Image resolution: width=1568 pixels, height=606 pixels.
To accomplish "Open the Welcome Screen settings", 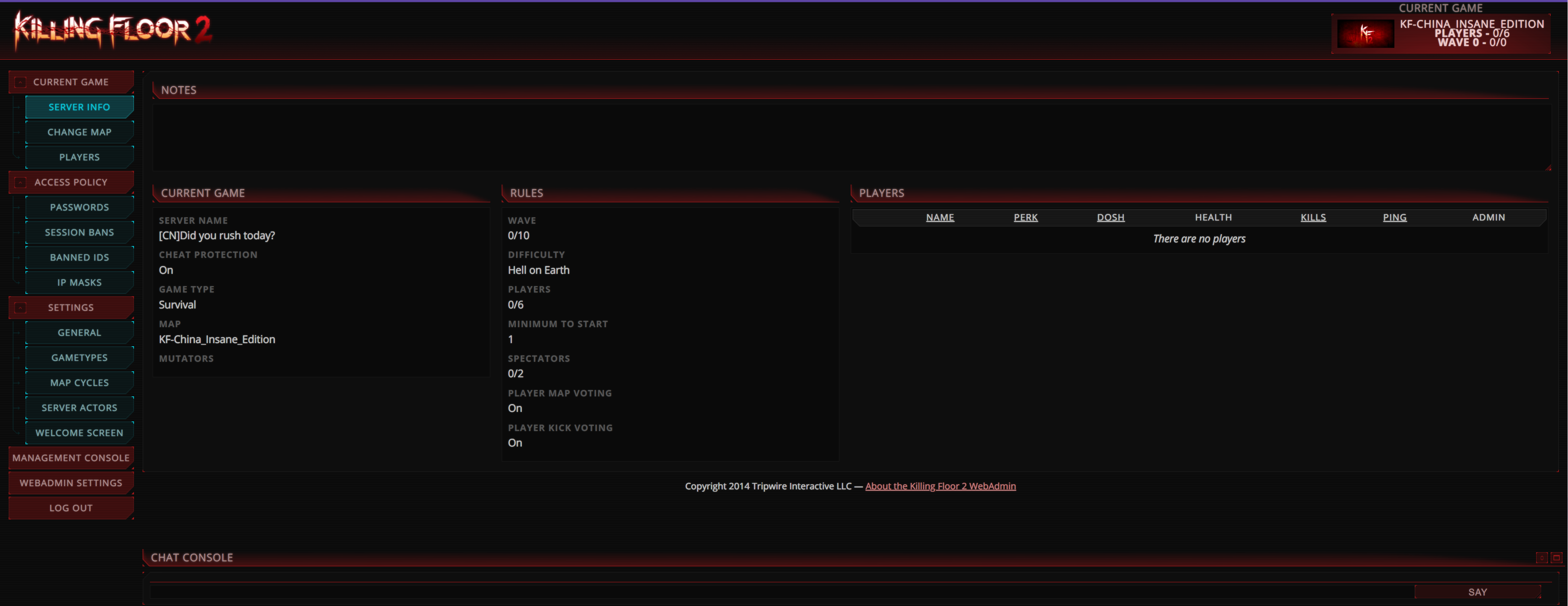I will click(79, 432).
